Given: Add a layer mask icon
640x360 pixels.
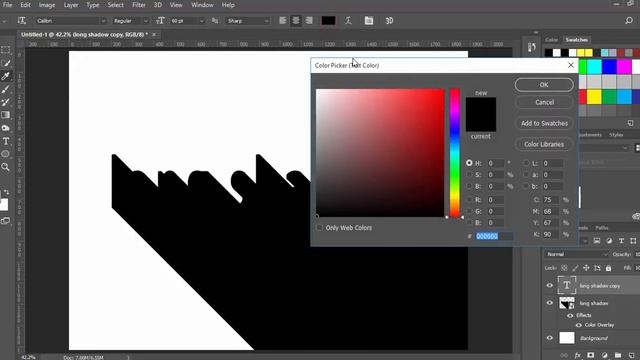Looking at the screenshot, I should (x=591, y=356).
